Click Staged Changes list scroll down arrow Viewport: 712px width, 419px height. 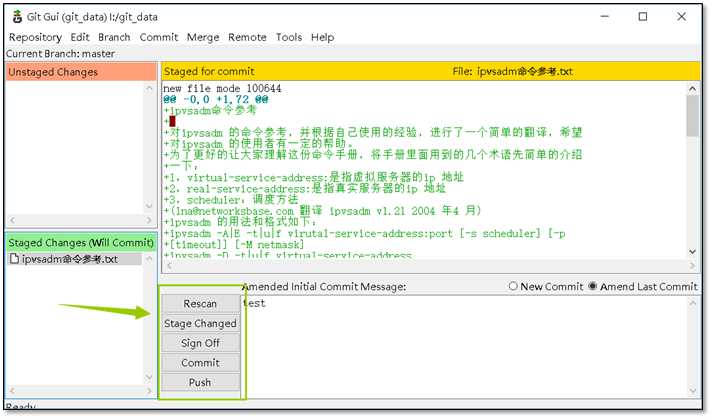point(149,377)
